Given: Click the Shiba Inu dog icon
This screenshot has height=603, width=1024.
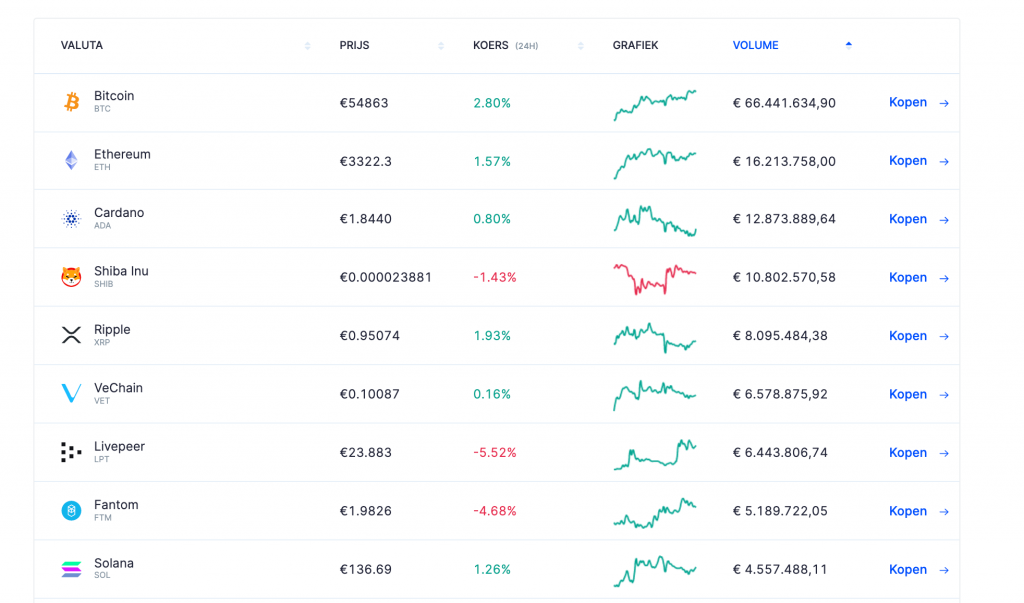Looking at the screenshot, I should point(71,277).
